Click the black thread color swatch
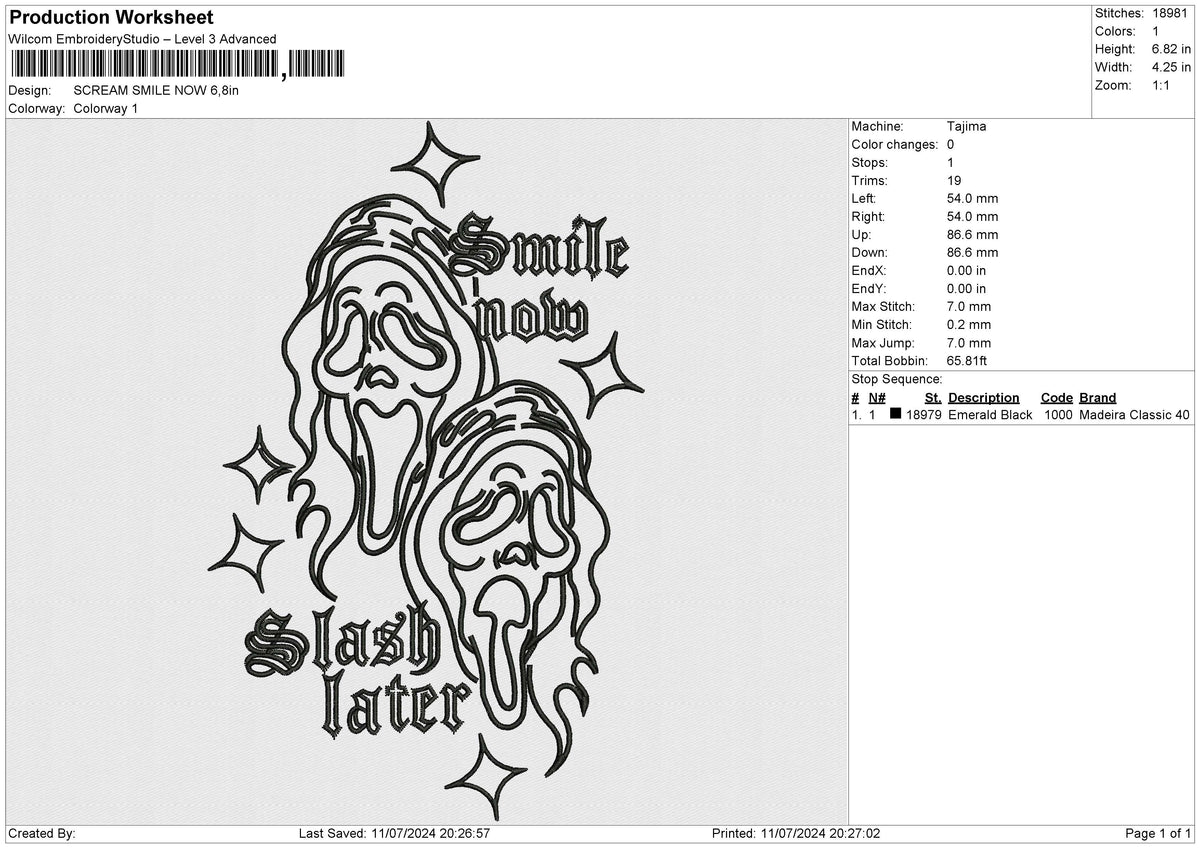The width and height of the screenshot is (1200, 848). tap(896, 414)
